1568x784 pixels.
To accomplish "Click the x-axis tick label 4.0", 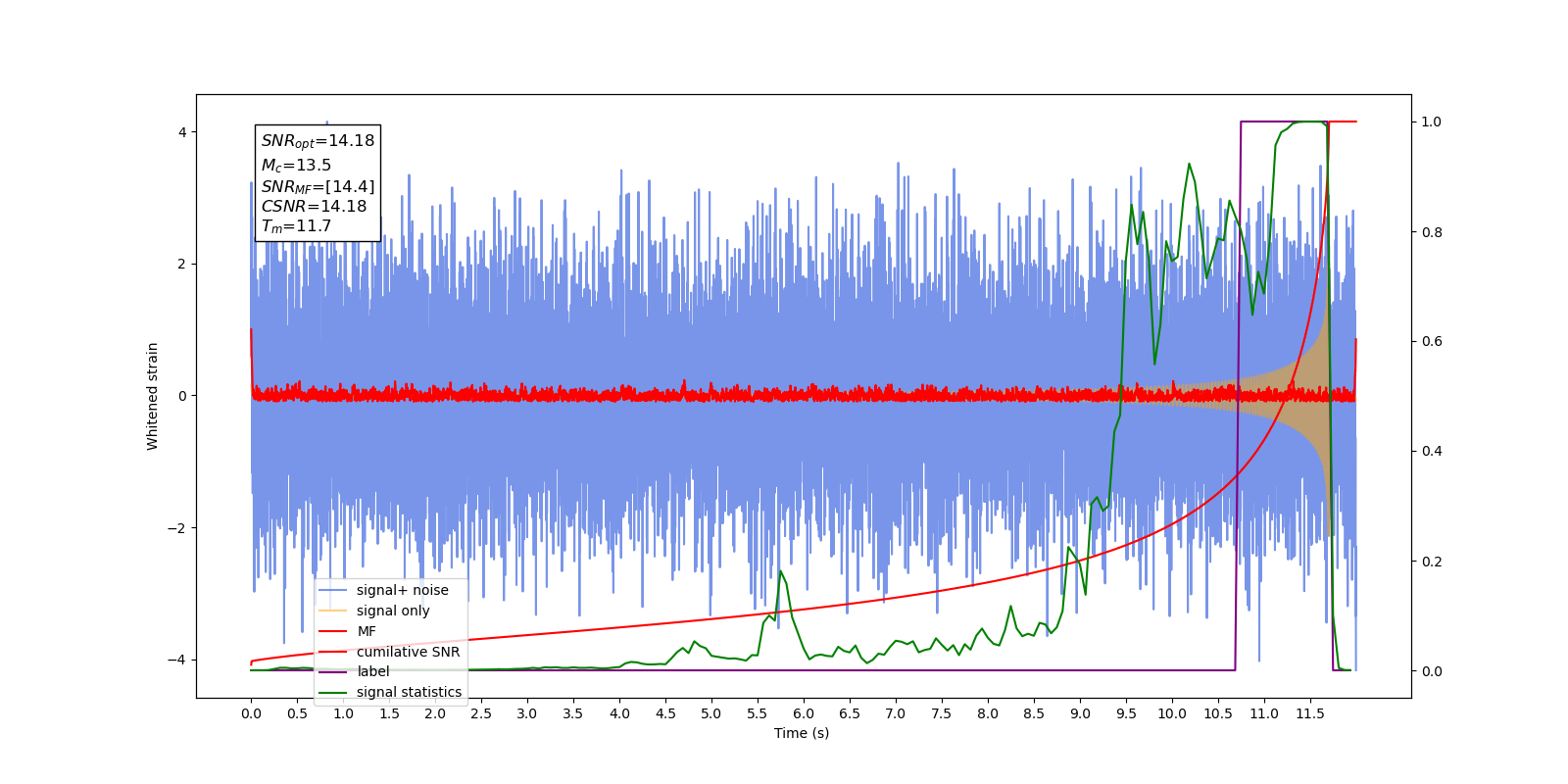I will click(619, 713).
